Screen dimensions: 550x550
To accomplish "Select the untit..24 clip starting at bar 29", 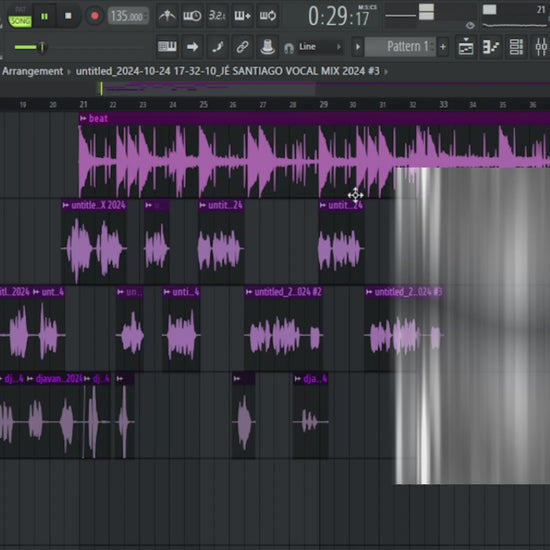I will click(x=345, y=205).
